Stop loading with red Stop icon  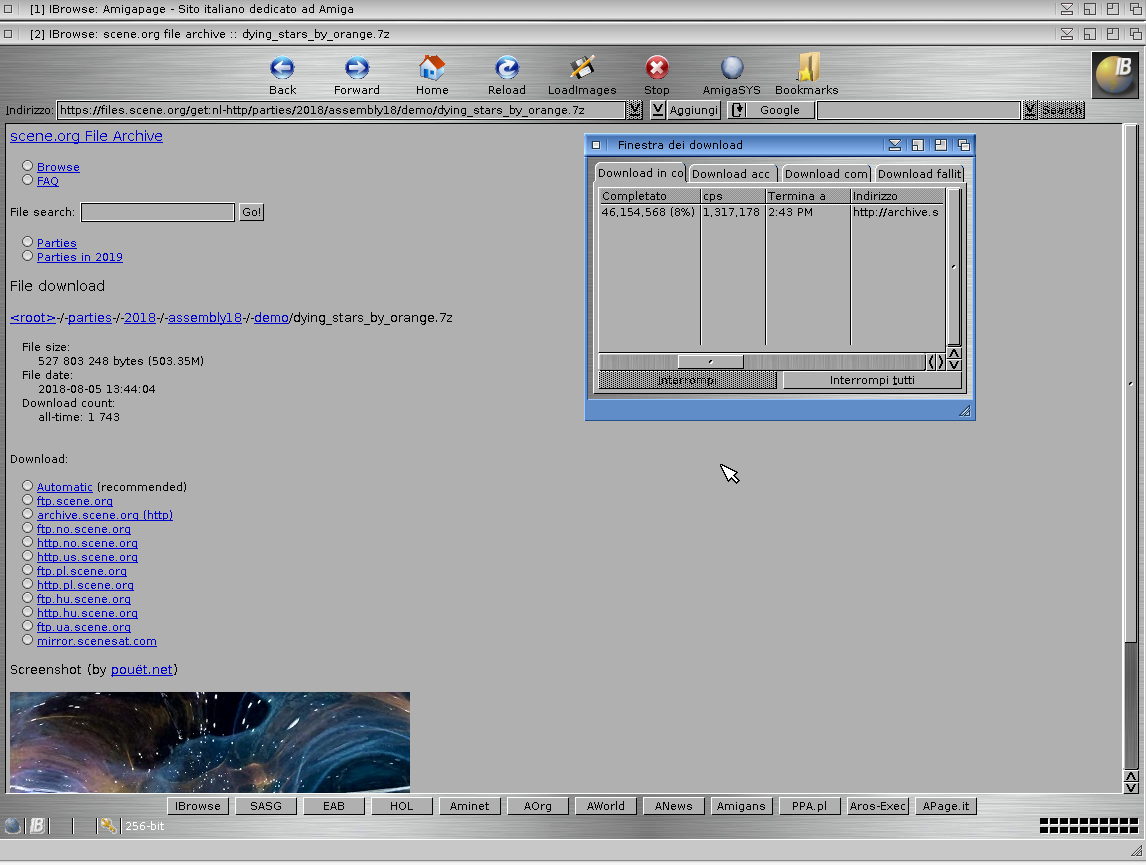[656, 68]
